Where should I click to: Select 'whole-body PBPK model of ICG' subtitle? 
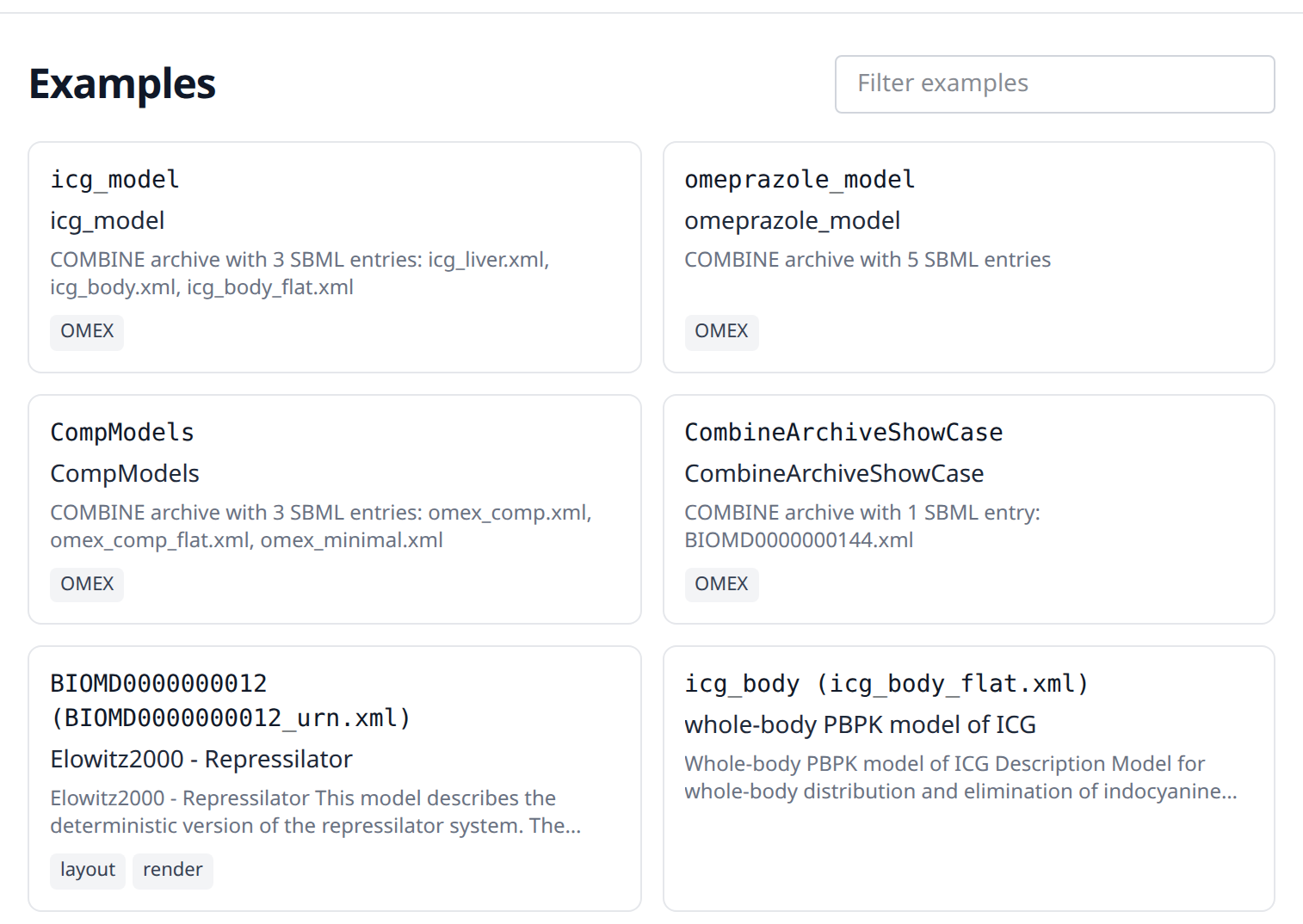click(x=860, y=724)
